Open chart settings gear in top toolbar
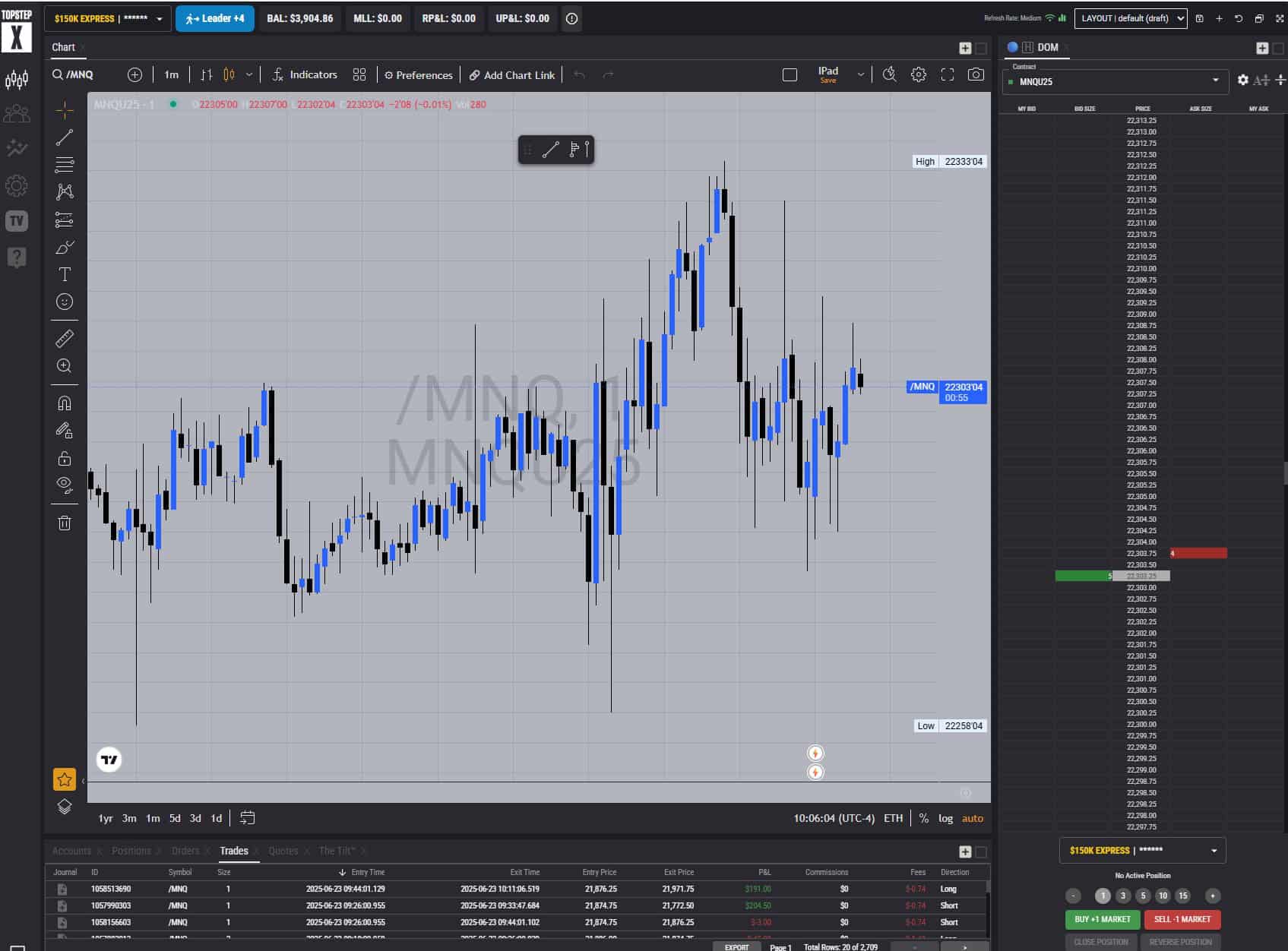This screenshot has width=1288, height=951. tap(919, 74)
